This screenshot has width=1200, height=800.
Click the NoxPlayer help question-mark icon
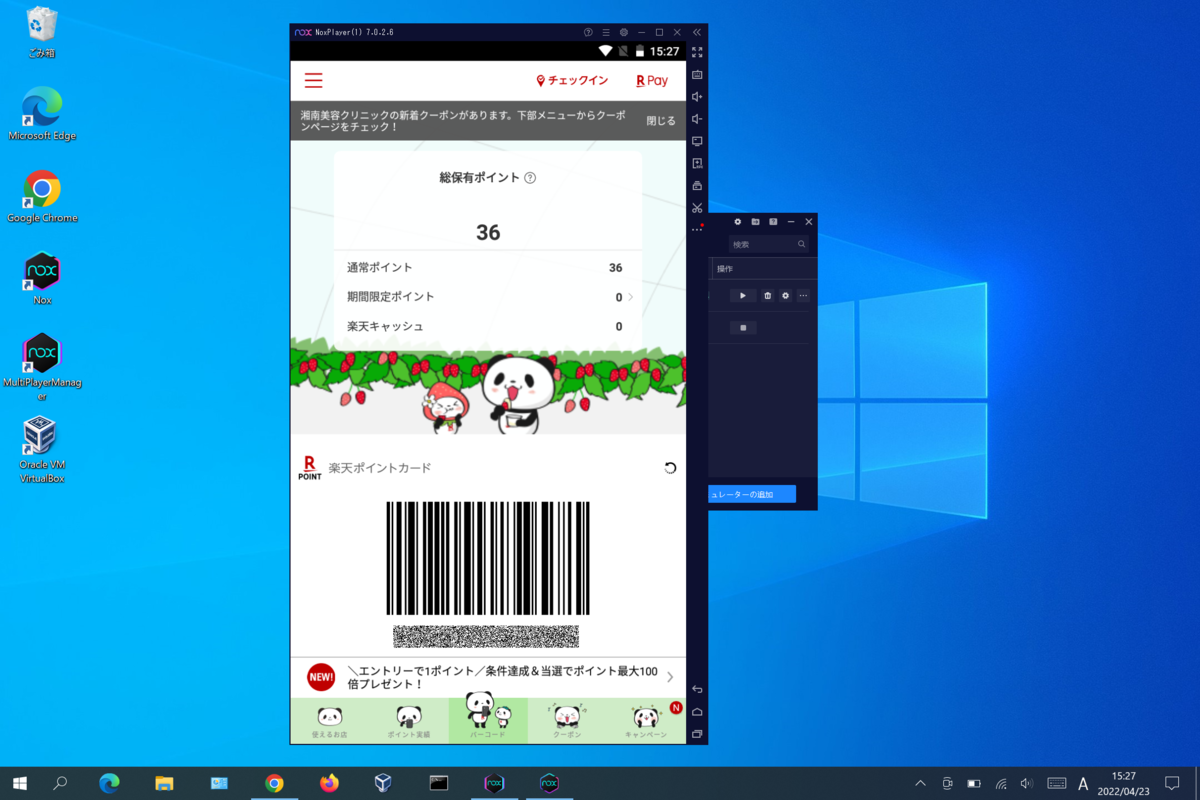(x=588, y=32)
